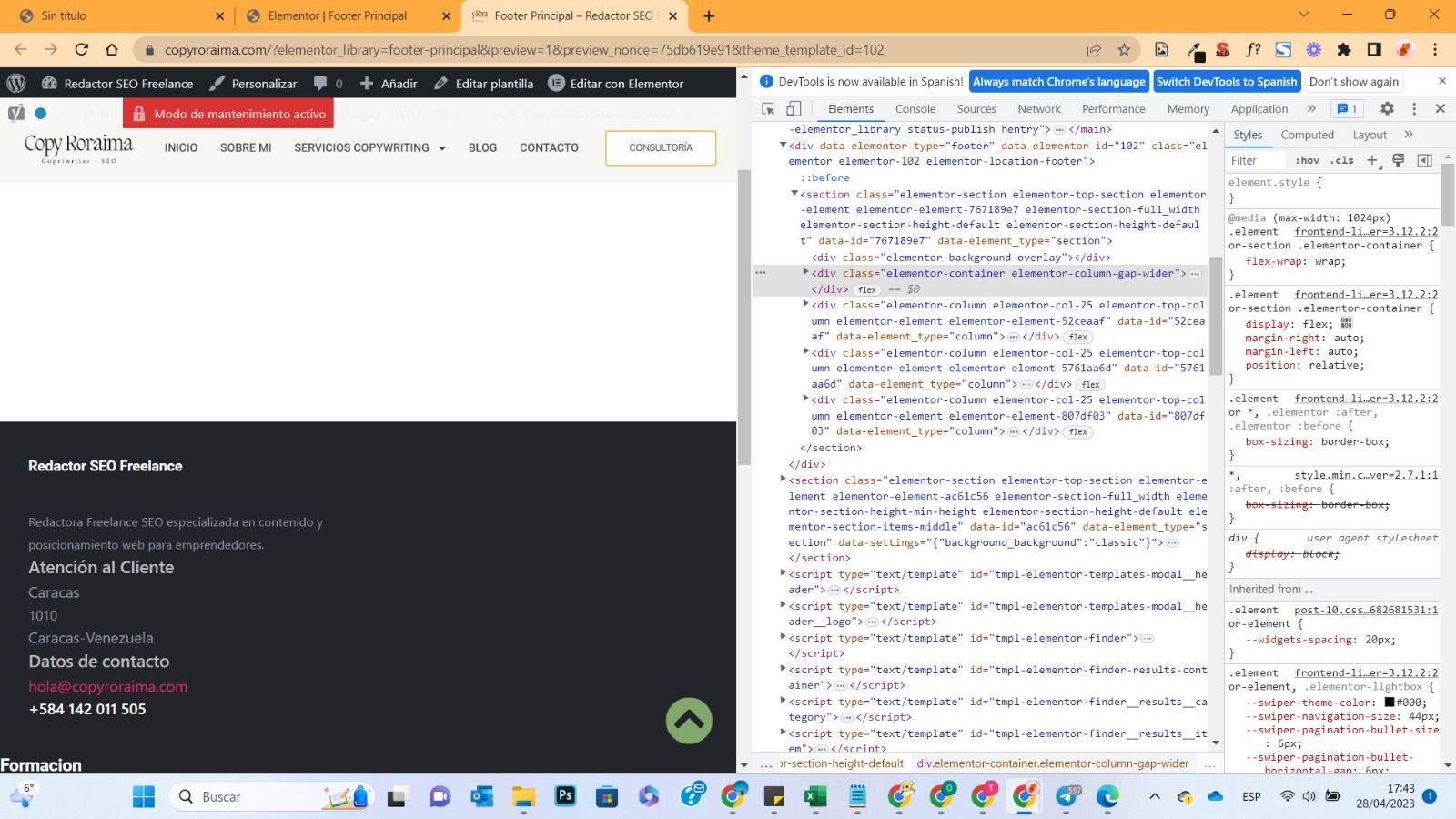Click the WordPress logo in admin bar
Image resolution: width=1456 pixels, height=819 pixels.
16,83
